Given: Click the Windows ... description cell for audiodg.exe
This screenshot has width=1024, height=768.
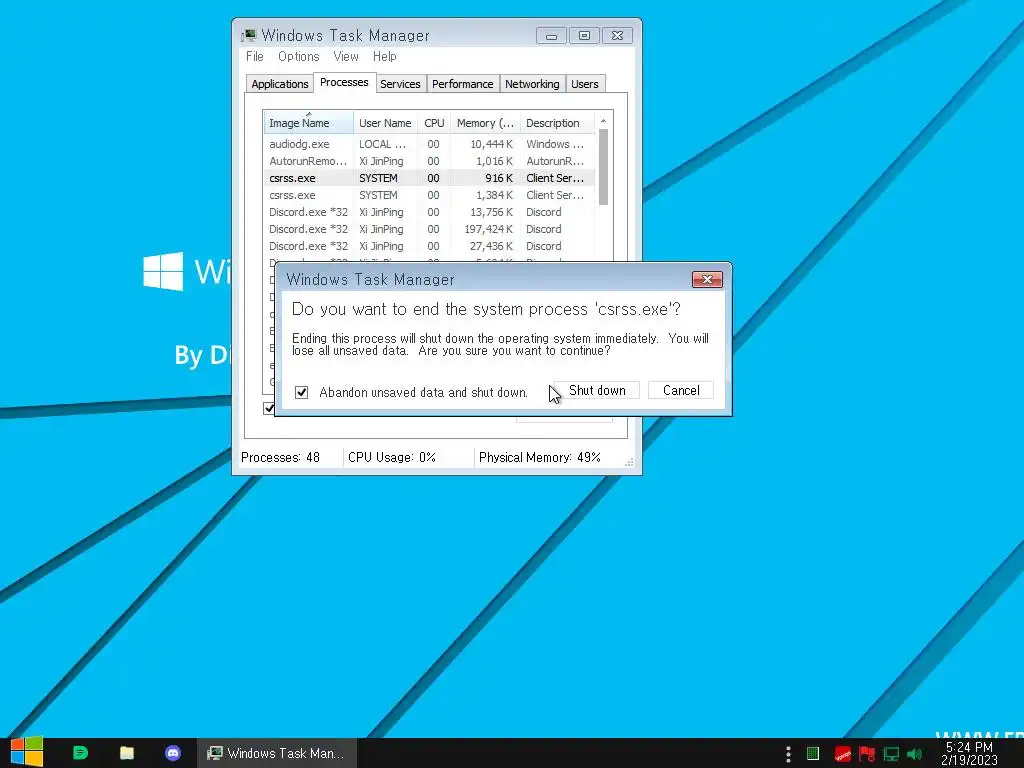Looking at the screenshot, I should coord(555,144).
